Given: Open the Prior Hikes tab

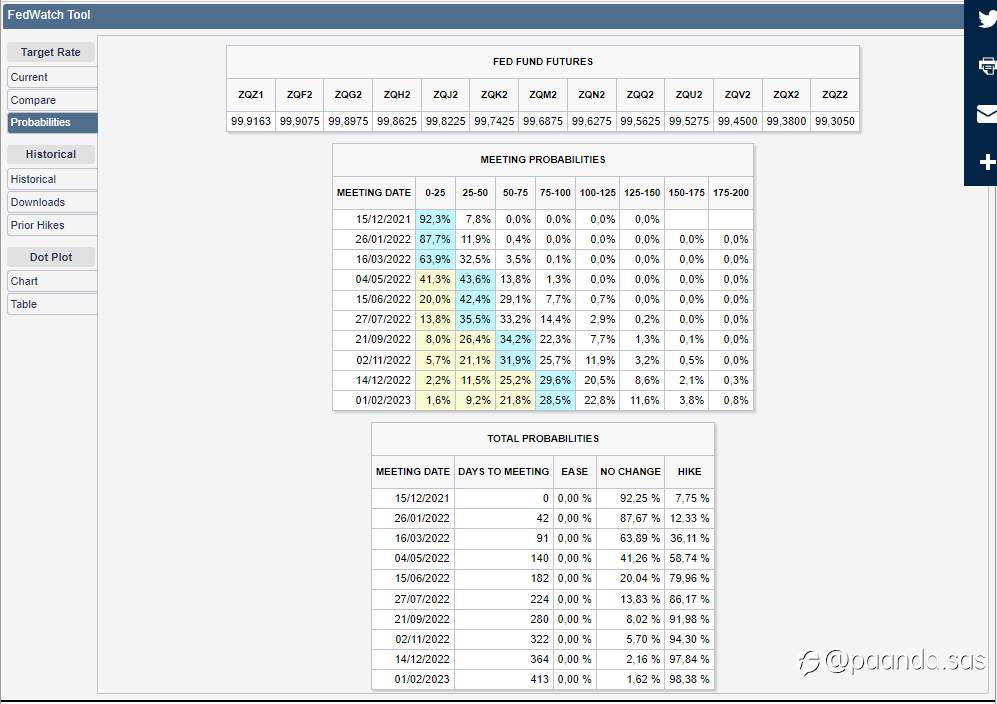Looking at the screenshot, I should click(52, 225).
